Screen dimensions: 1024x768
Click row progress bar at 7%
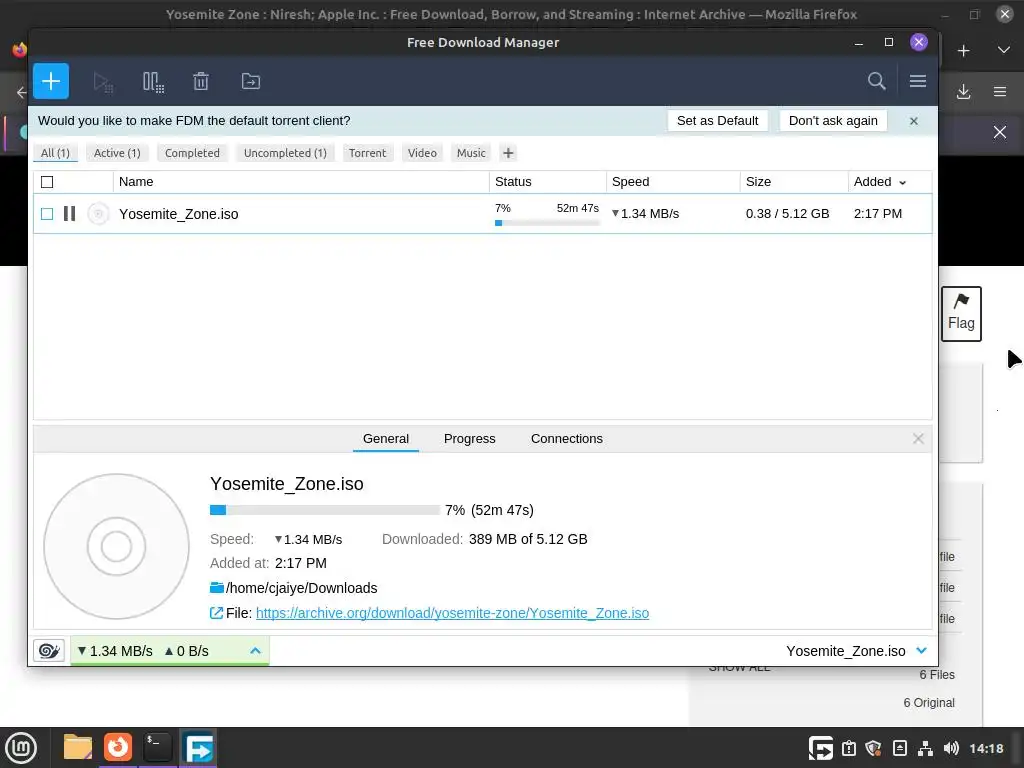coord(547,223)
